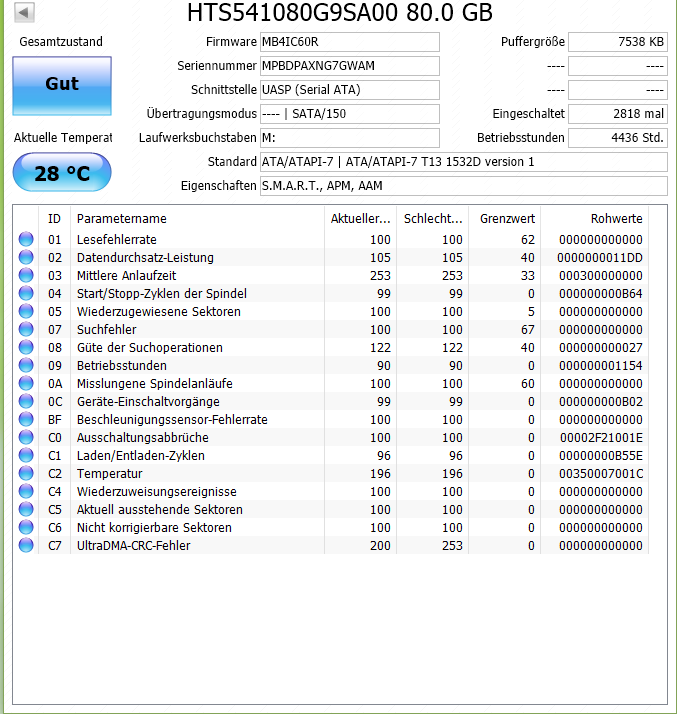Click status dot for Beschleunigungssensor-Fehlerrate row

click(26, 419)
